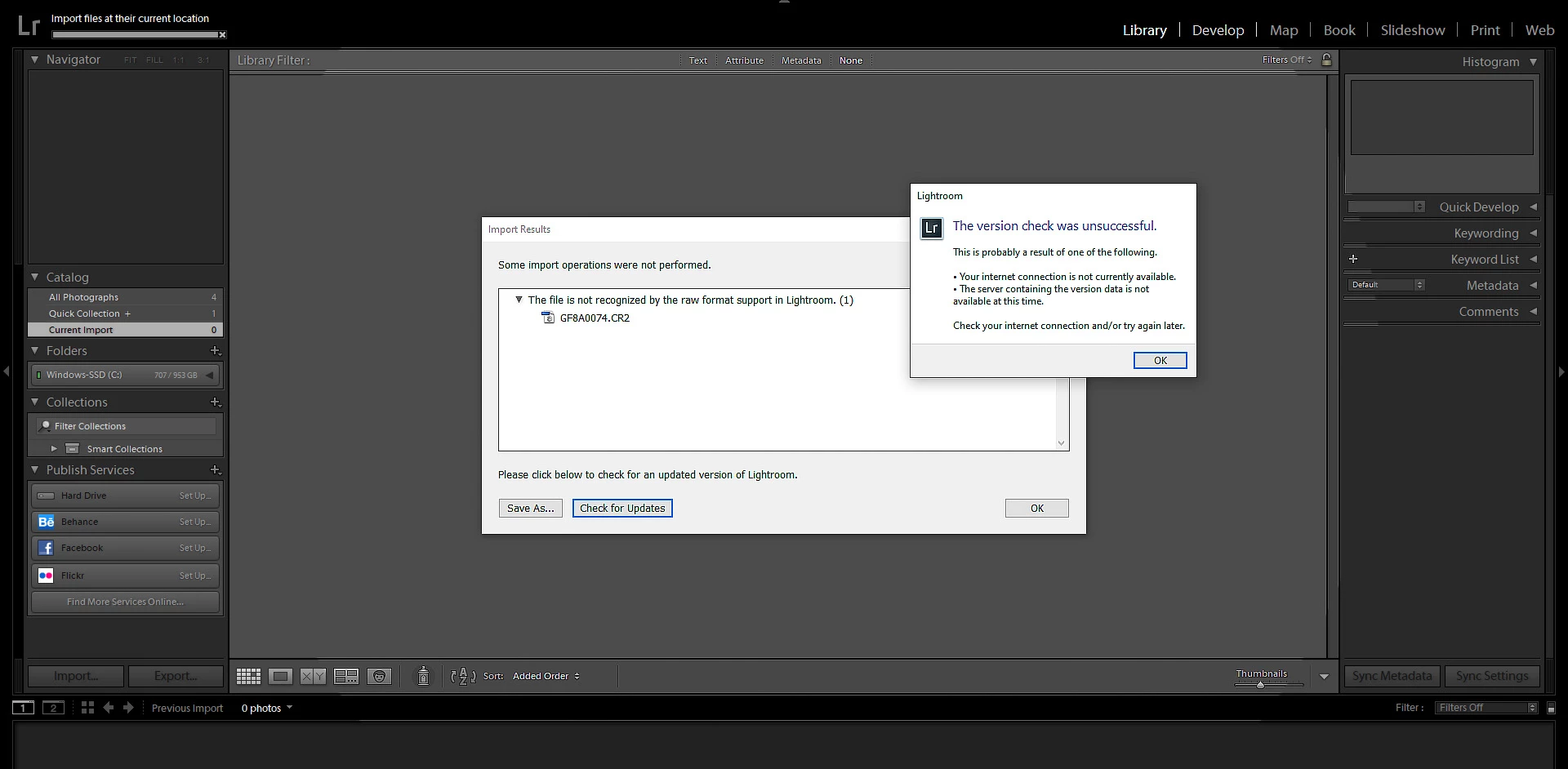1568x769 pixels.
Task: Hide the right panel group with the edge arrow
Action: pos(1561,371)
